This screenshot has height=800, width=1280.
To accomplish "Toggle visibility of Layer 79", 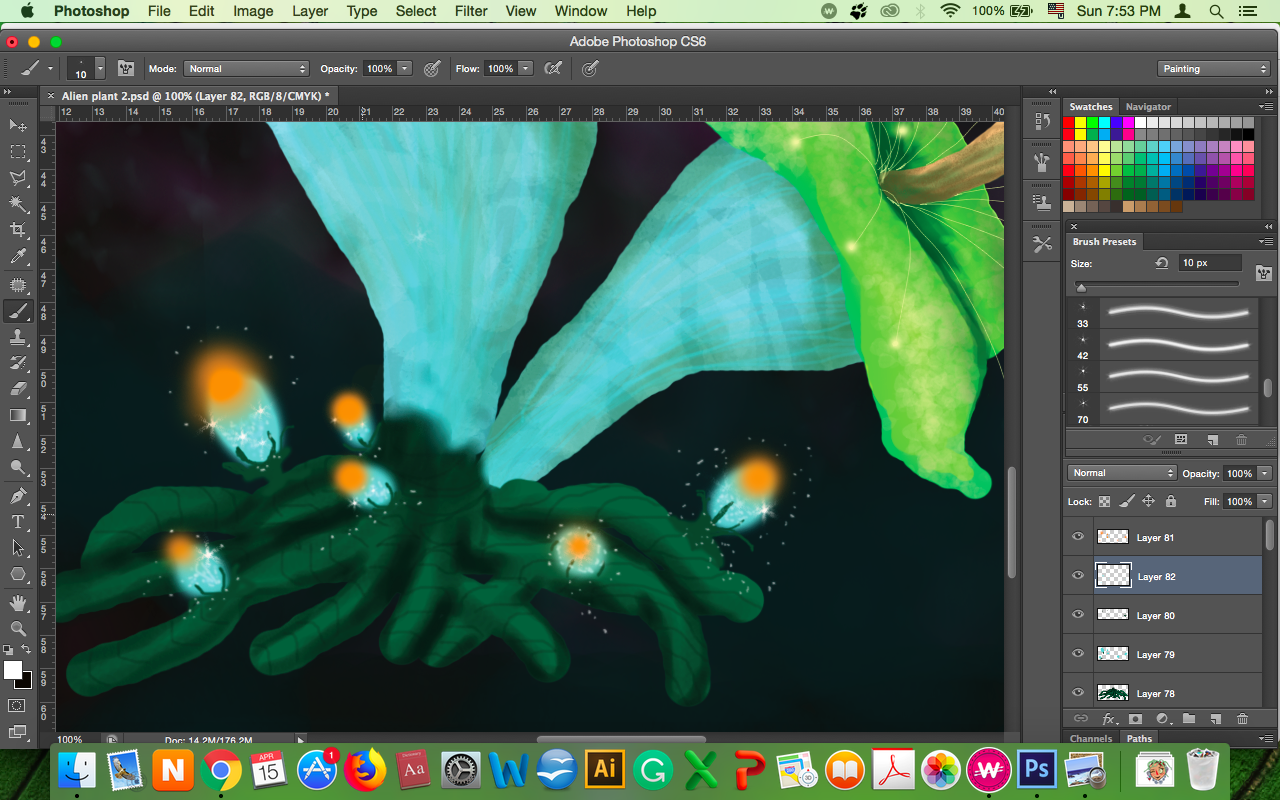I will (x=1078, y=654).
